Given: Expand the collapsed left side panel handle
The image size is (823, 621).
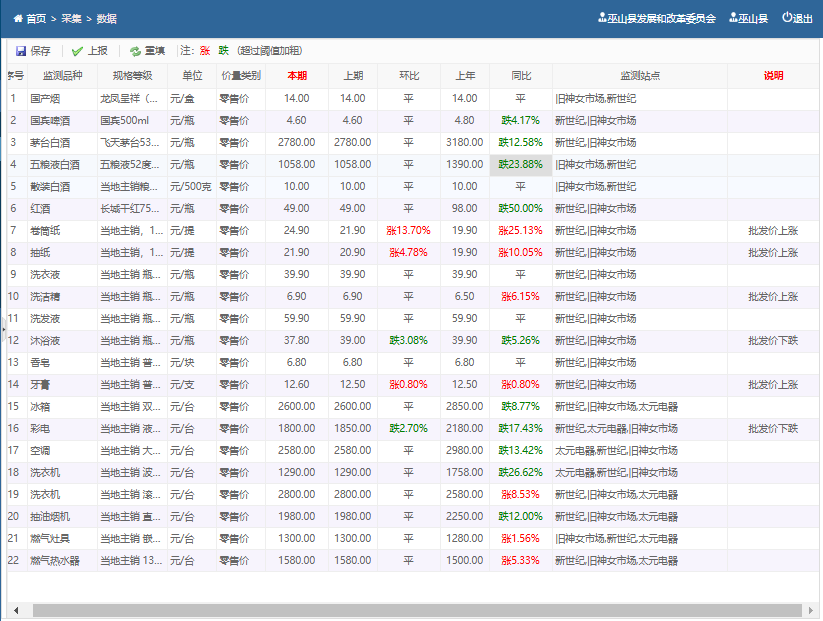Looking at the screenshot, I should pos(3,330).
